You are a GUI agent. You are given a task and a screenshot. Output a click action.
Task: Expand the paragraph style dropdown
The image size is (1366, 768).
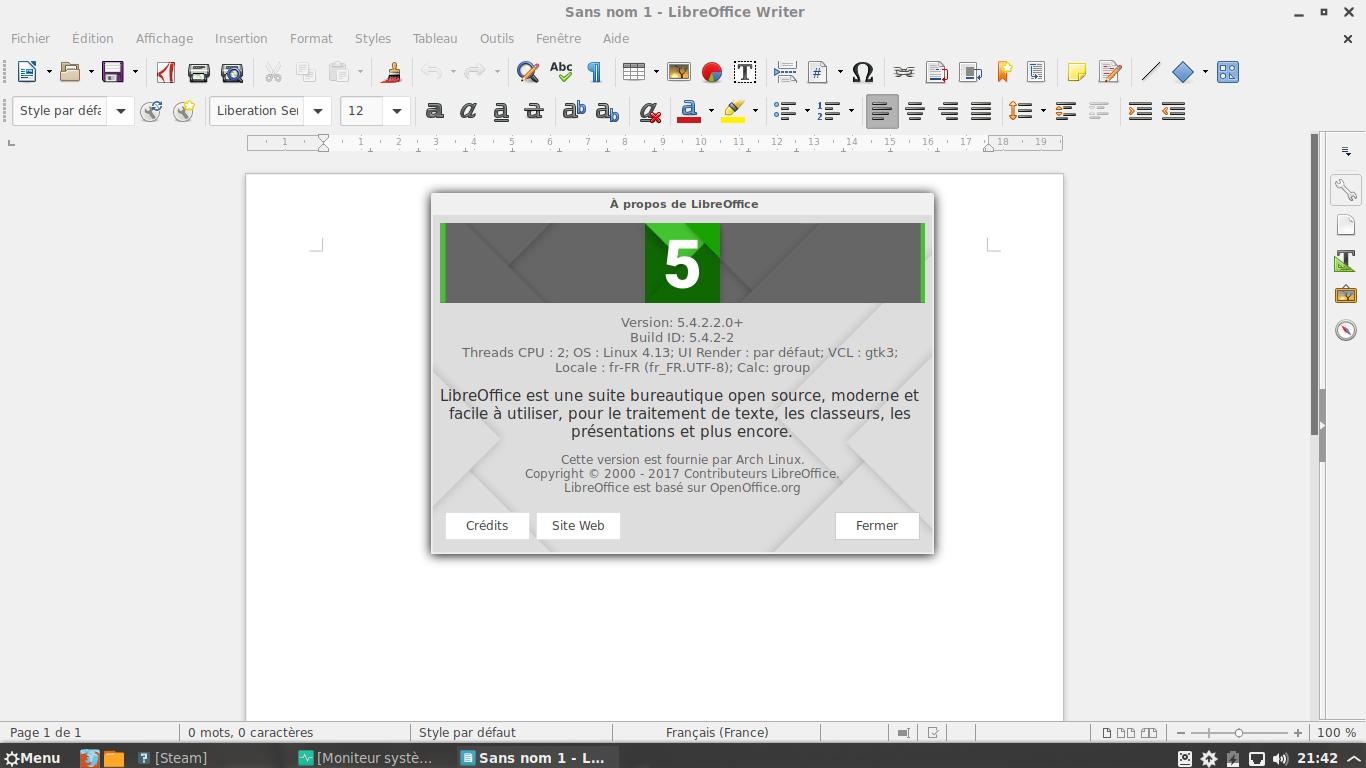tap(120, 111)
